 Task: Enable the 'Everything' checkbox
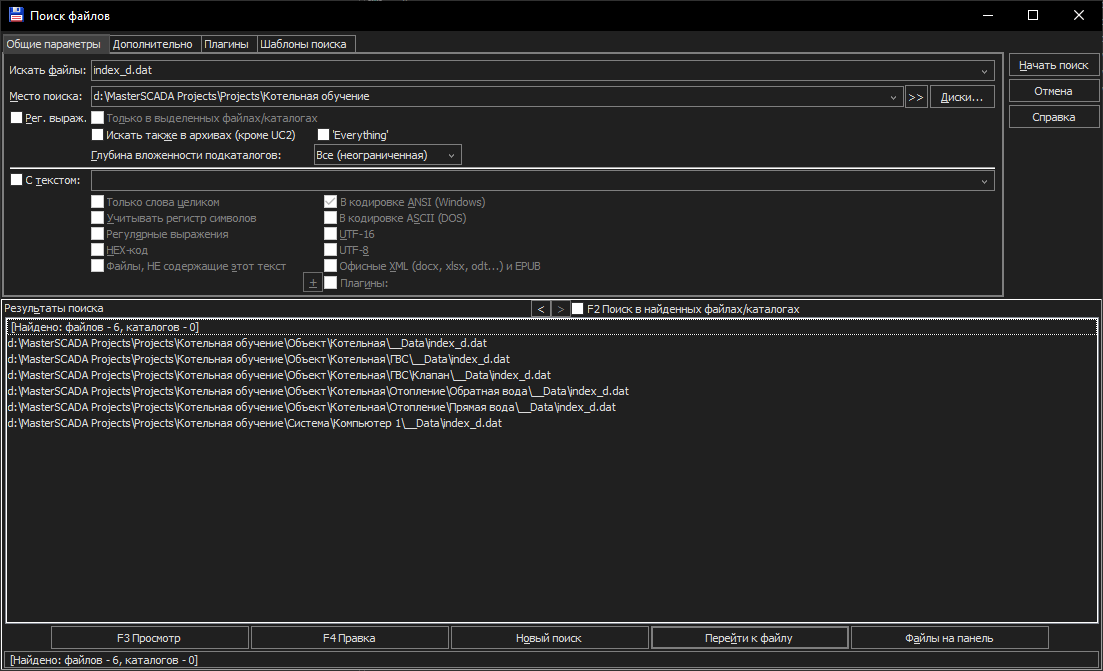click(x=324, y=134)
